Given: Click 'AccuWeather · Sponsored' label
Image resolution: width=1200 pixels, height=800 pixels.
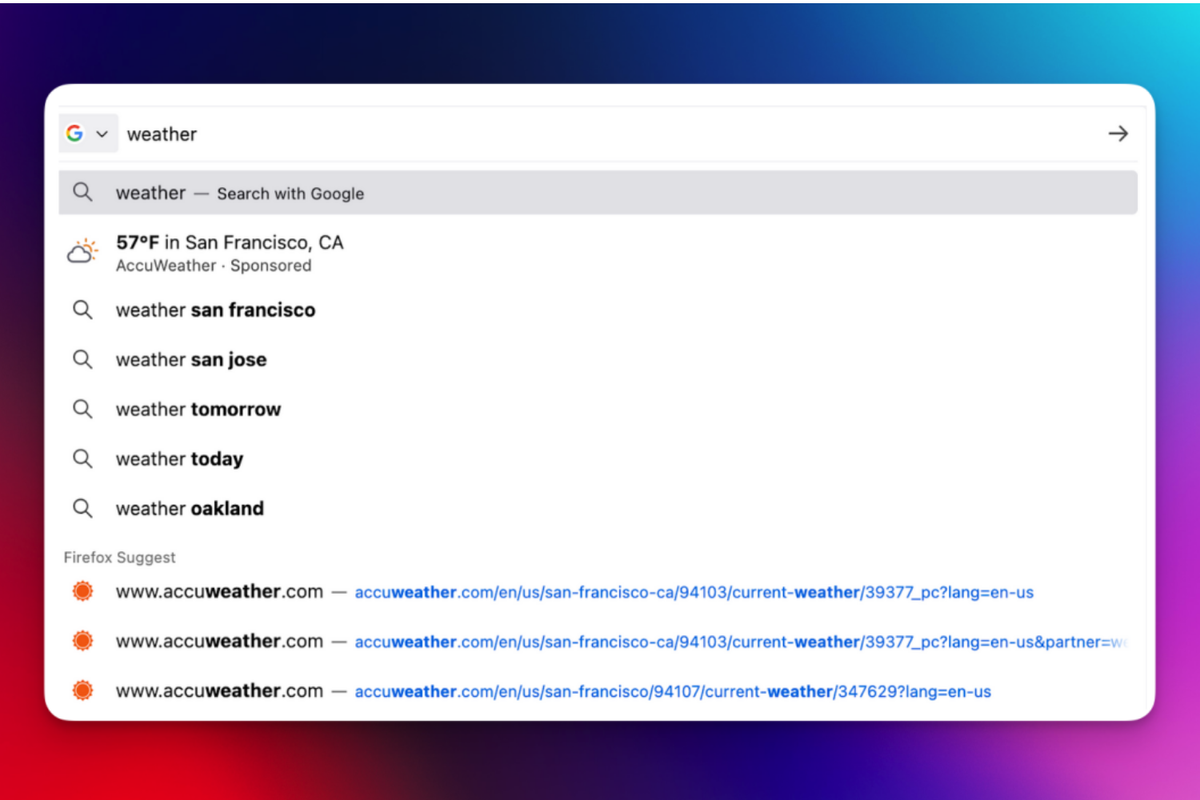Looking at the screenshot, I should pos(214,266).
